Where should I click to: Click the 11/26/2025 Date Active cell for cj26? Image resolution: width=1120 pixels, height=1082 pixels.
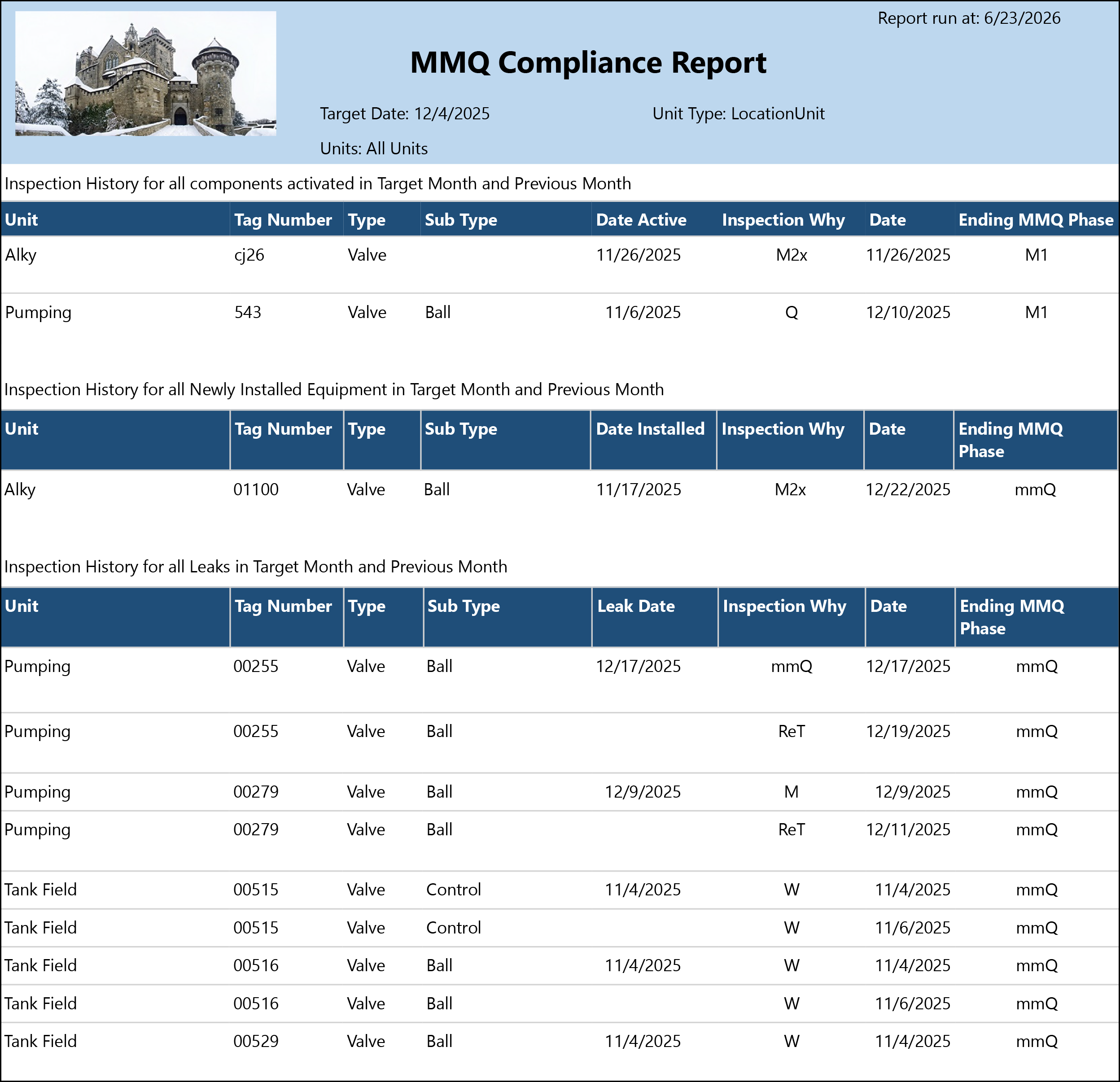[638, 255]
